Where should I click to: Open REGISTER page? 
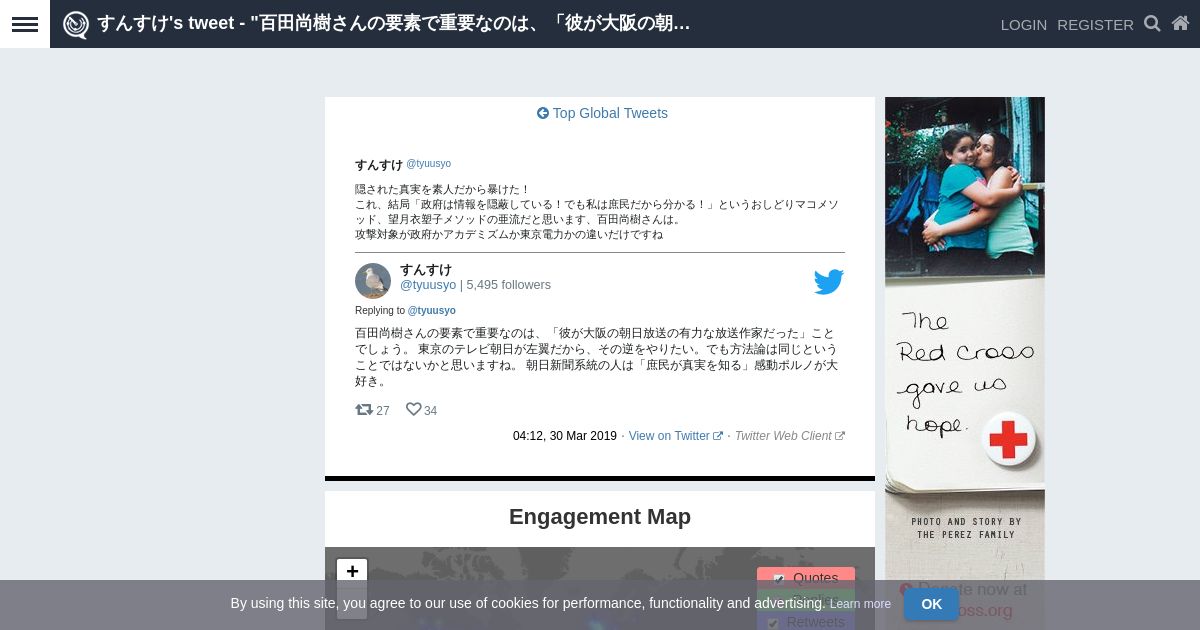[1095, 25]
